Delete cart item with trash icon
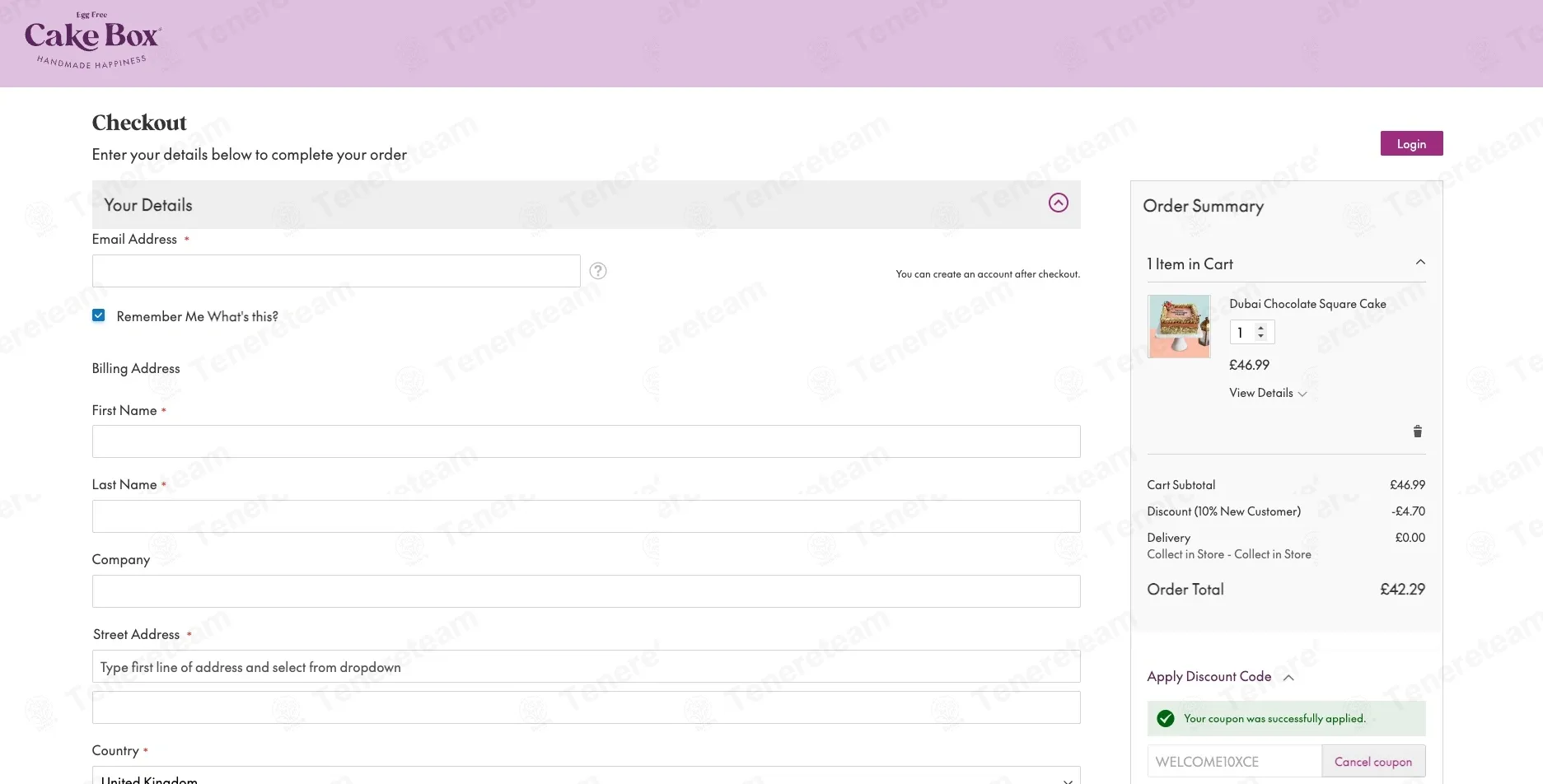Viewport: 1543px width, 784px height. coord(1417,432)
